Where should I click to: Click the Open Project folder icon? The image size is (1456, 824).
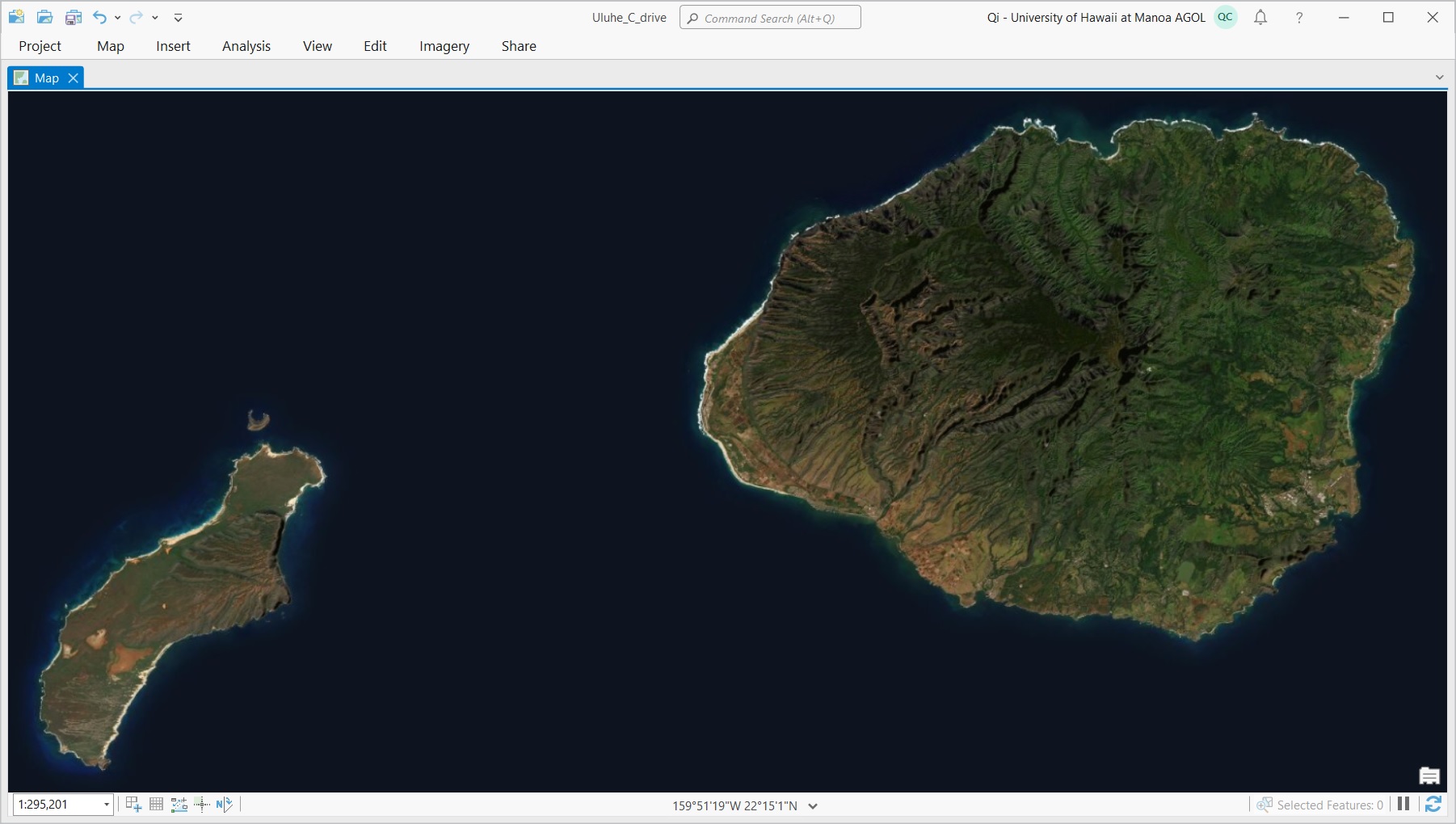(45, 17)
